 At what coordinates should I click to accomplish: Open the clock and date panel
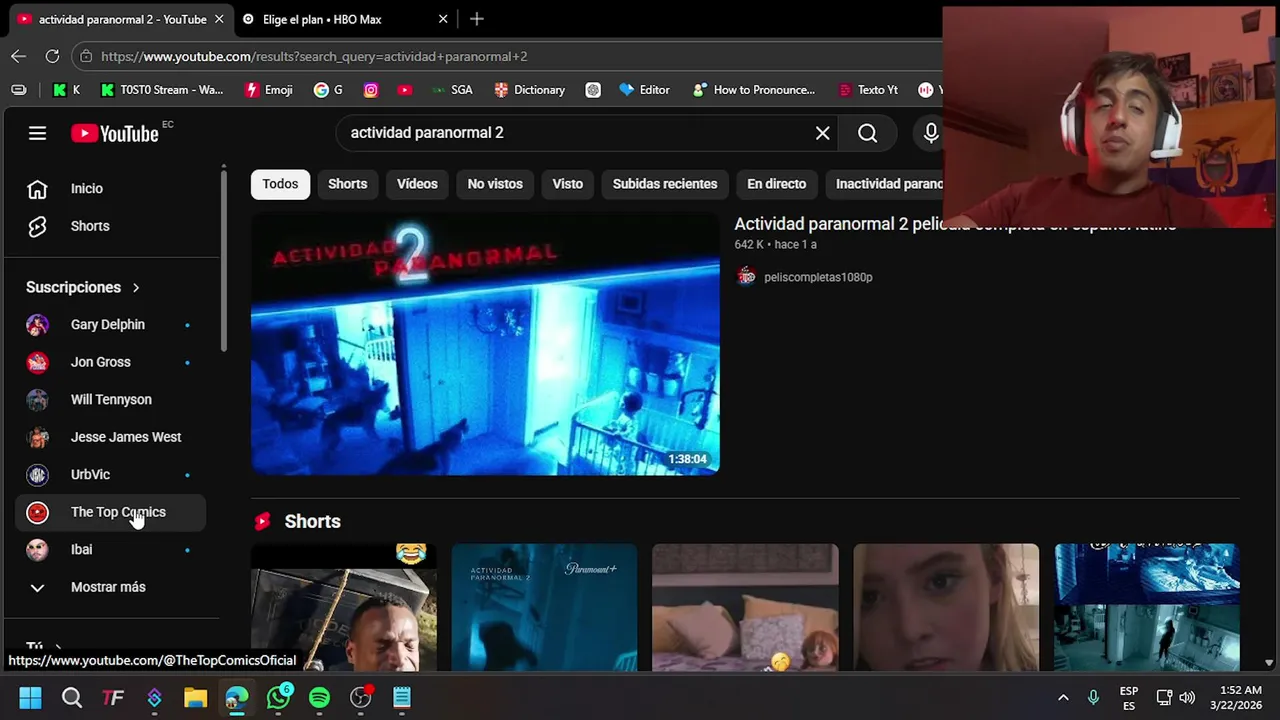1236,697
